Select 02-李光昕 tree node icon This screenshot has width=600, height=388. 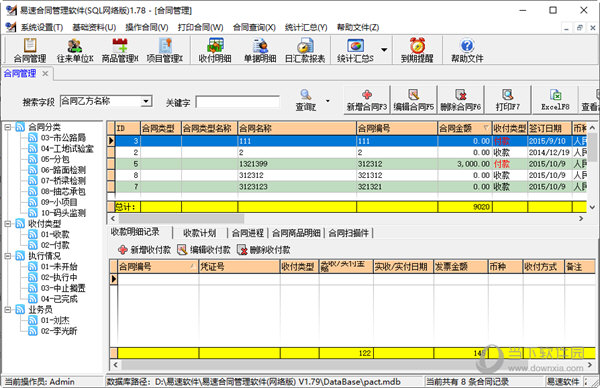pyautogui.click(x=33, y=331)
